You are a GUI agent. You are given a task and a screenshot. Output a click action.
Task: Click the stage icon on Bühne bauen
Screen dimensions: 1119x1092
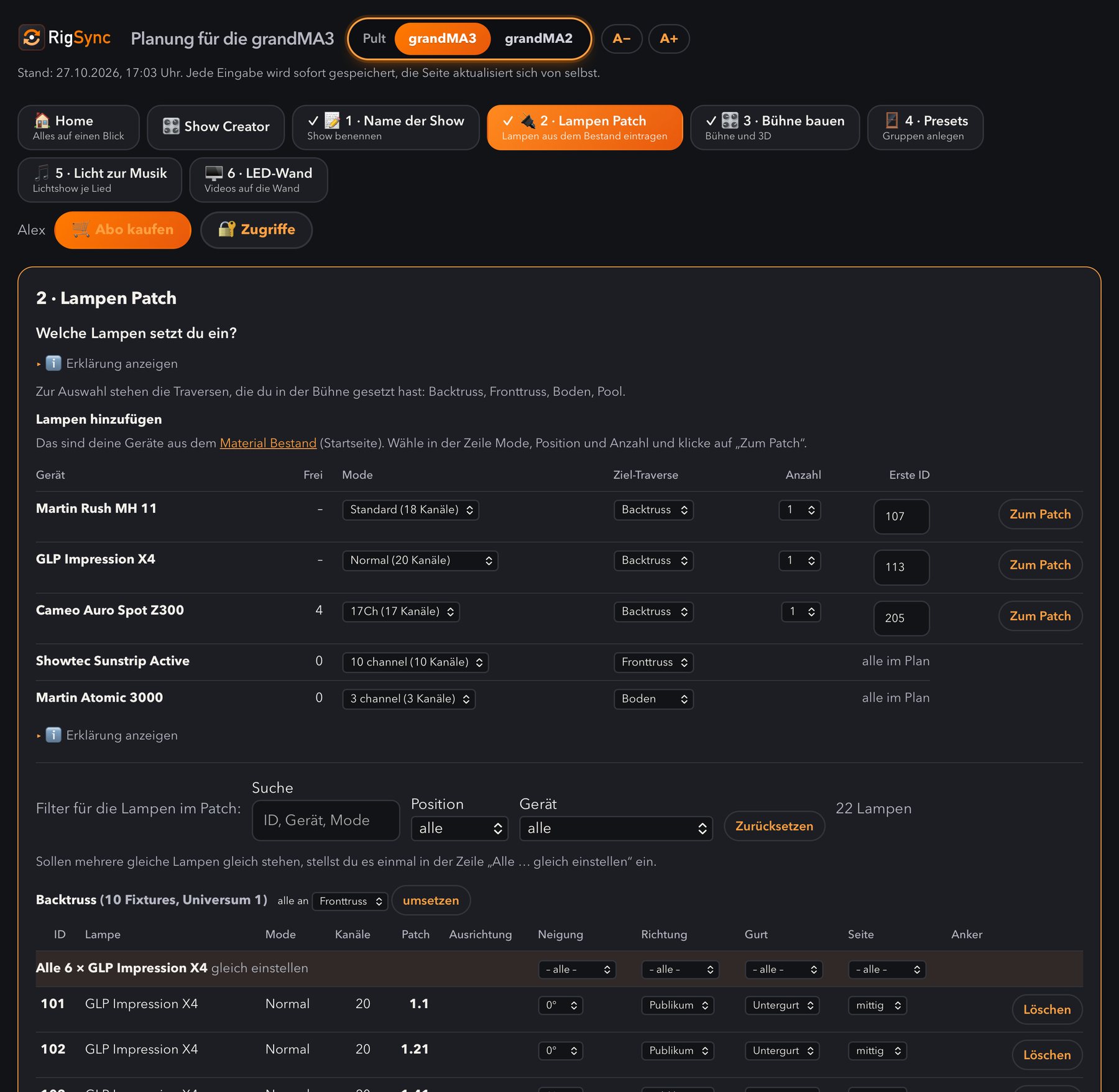pos(730,121)
